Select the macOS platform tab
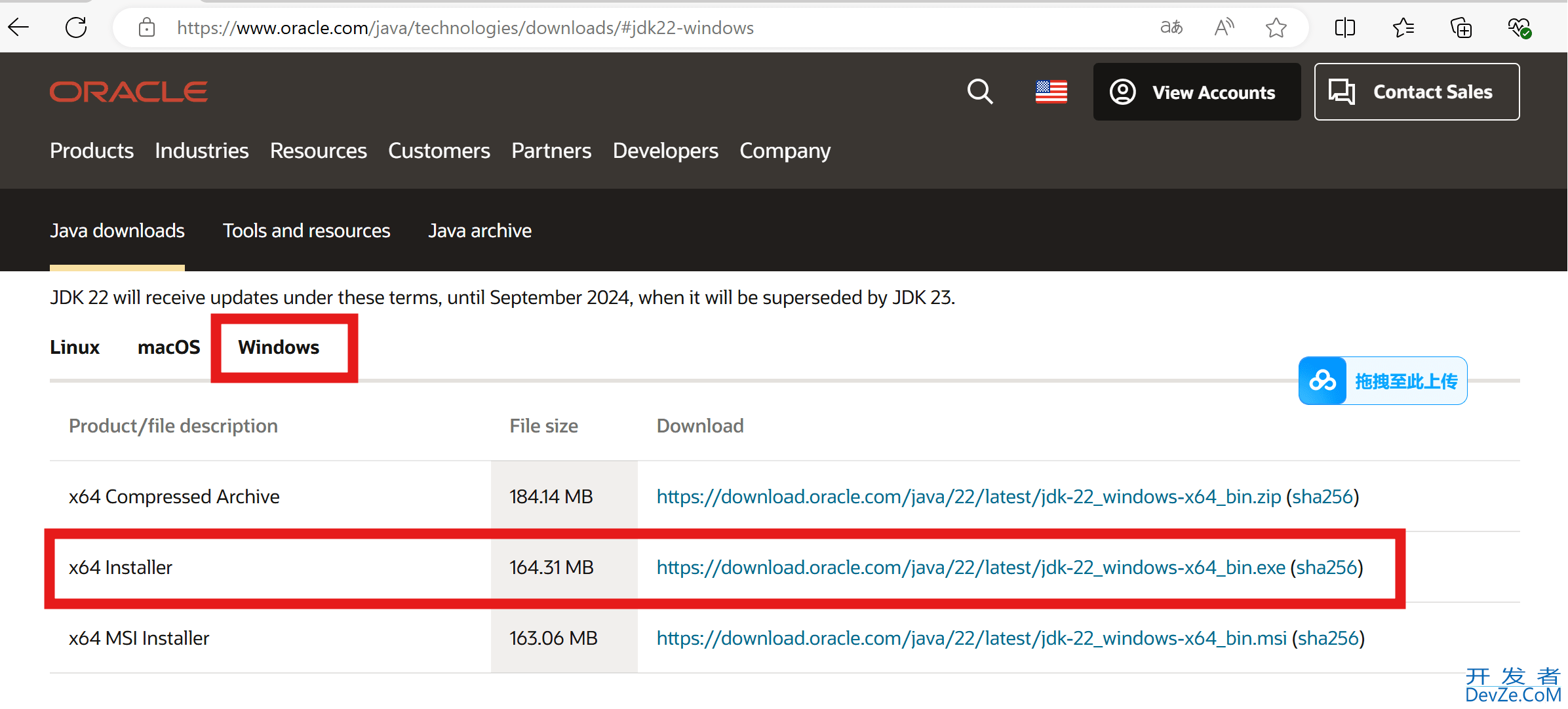The width and height of the screenshot is (1568, 709). [168, 347]
